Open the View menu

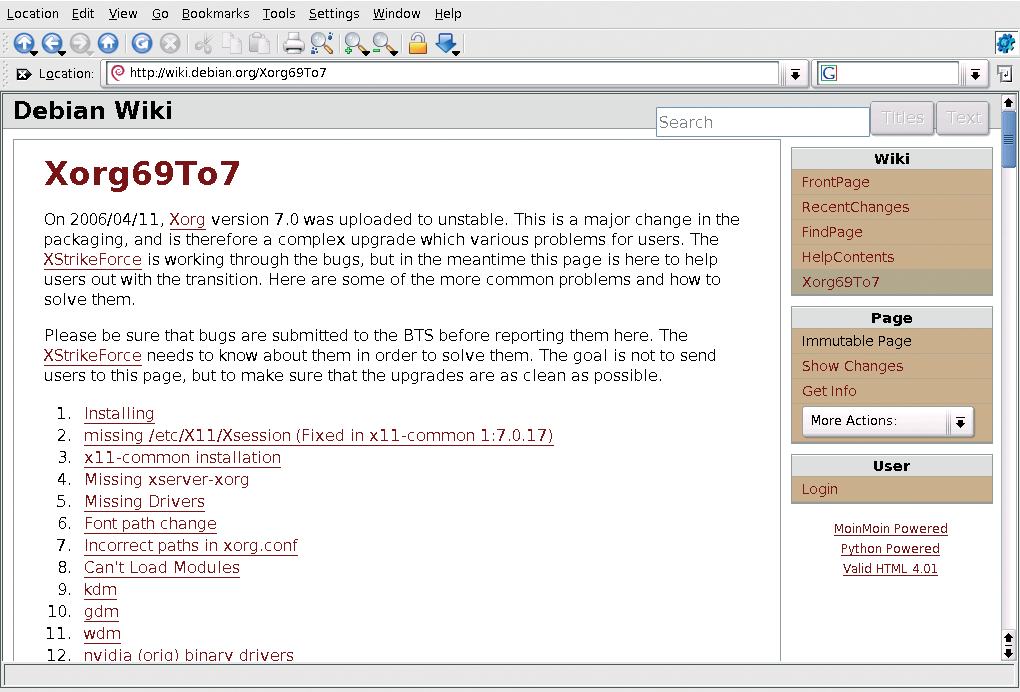[x=122, y=14]
